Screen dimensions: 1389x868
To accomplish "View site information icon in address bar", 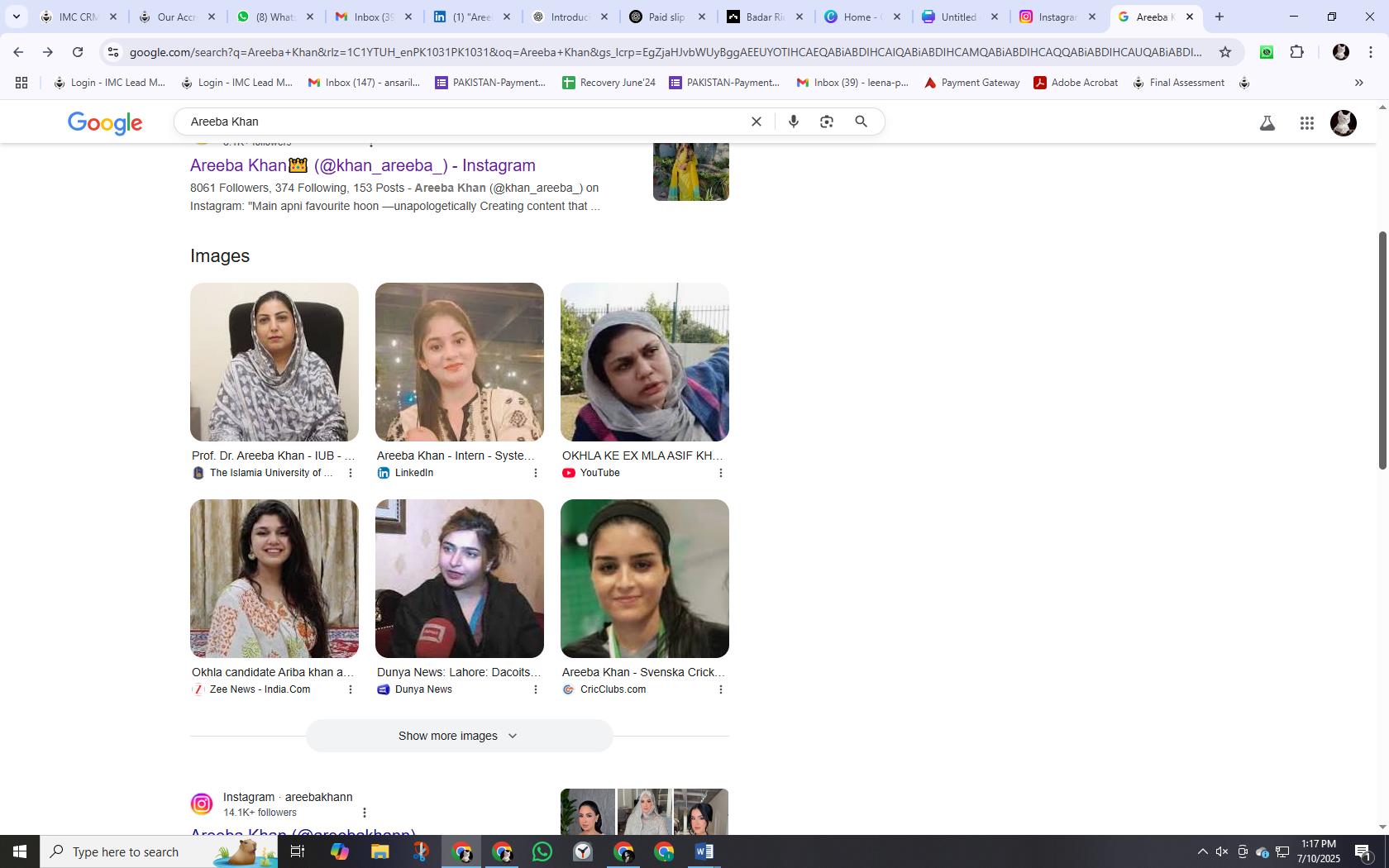I will 113,52.
